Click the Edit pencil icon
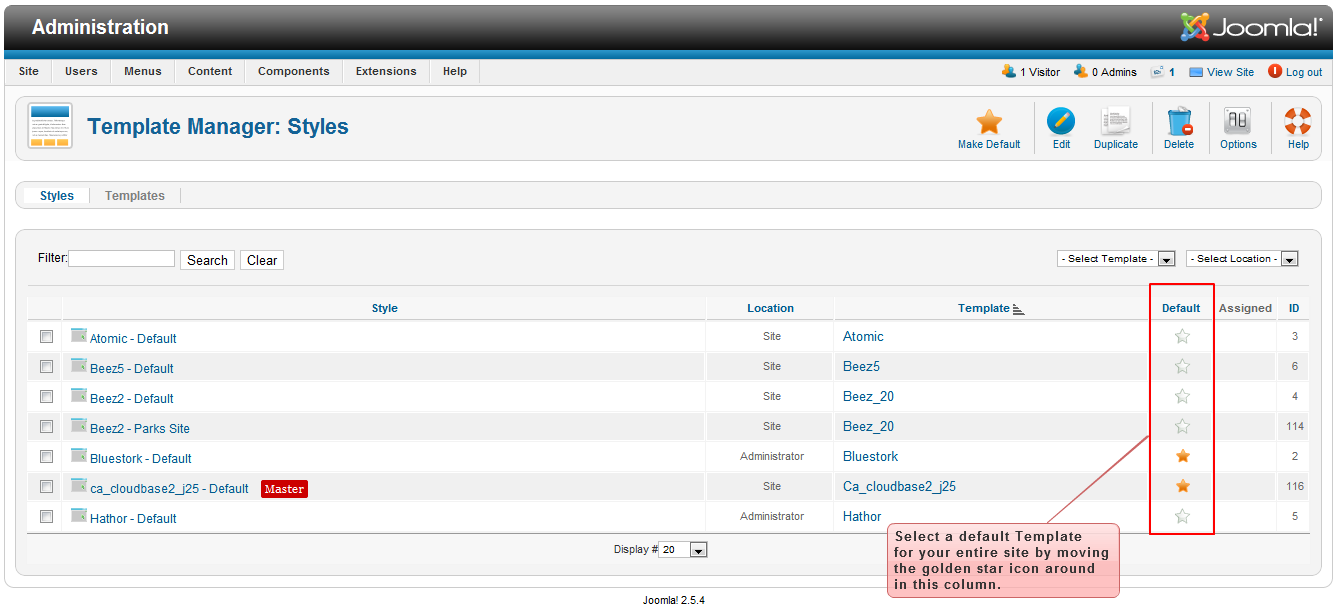The height and width of the screenshot is (612, 1338). [1061, 122]
